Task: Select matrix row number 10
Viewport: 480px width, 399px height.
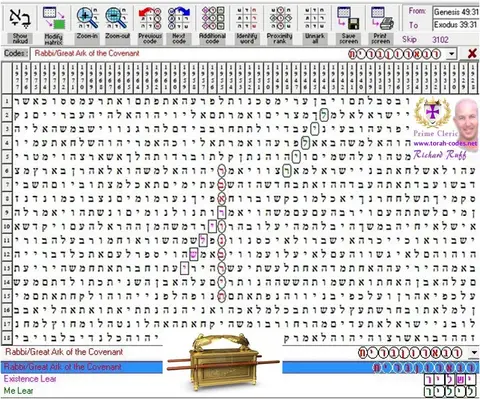Action: tap(7, 227)
